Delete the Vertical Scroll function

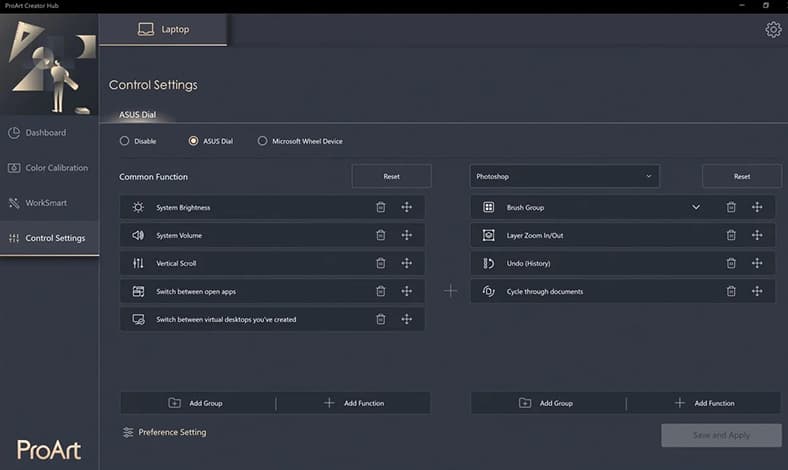point(380,263)
